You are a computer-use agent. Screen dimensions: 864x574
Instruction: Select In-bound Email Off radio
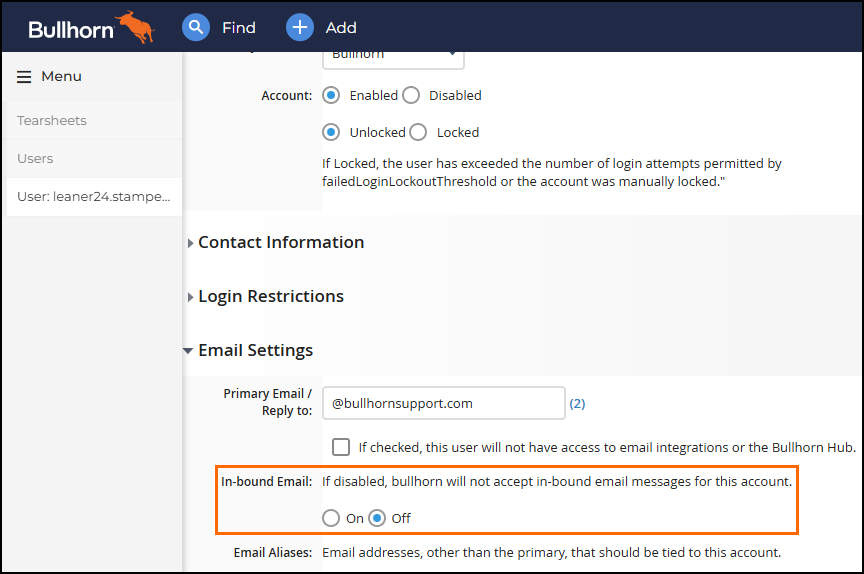pyautogui.click(x=377, y=518)
